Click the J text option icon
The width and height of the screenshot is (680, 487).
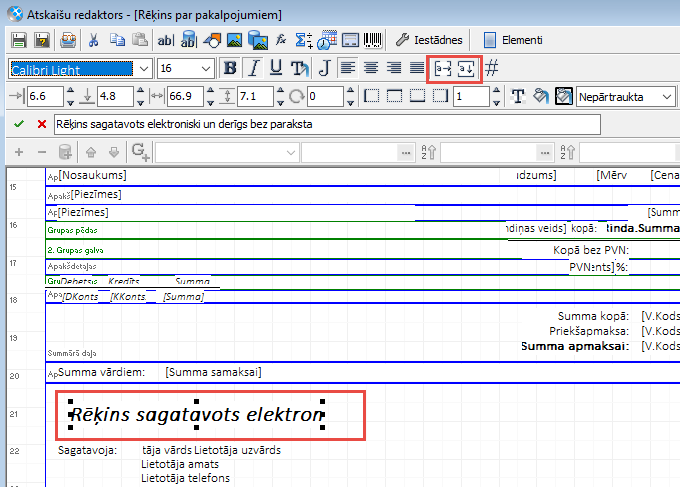[324, 68]
